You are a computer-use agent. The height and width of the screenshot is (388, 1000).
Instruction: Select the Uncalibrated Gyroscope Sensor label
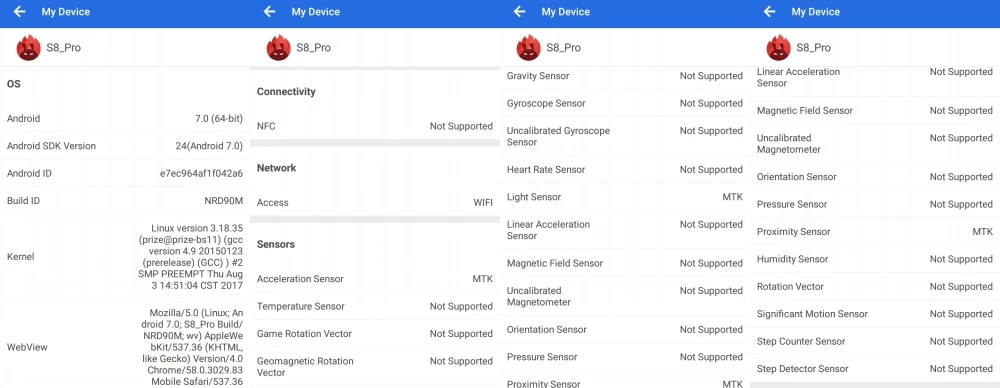(x=558, y=136)
